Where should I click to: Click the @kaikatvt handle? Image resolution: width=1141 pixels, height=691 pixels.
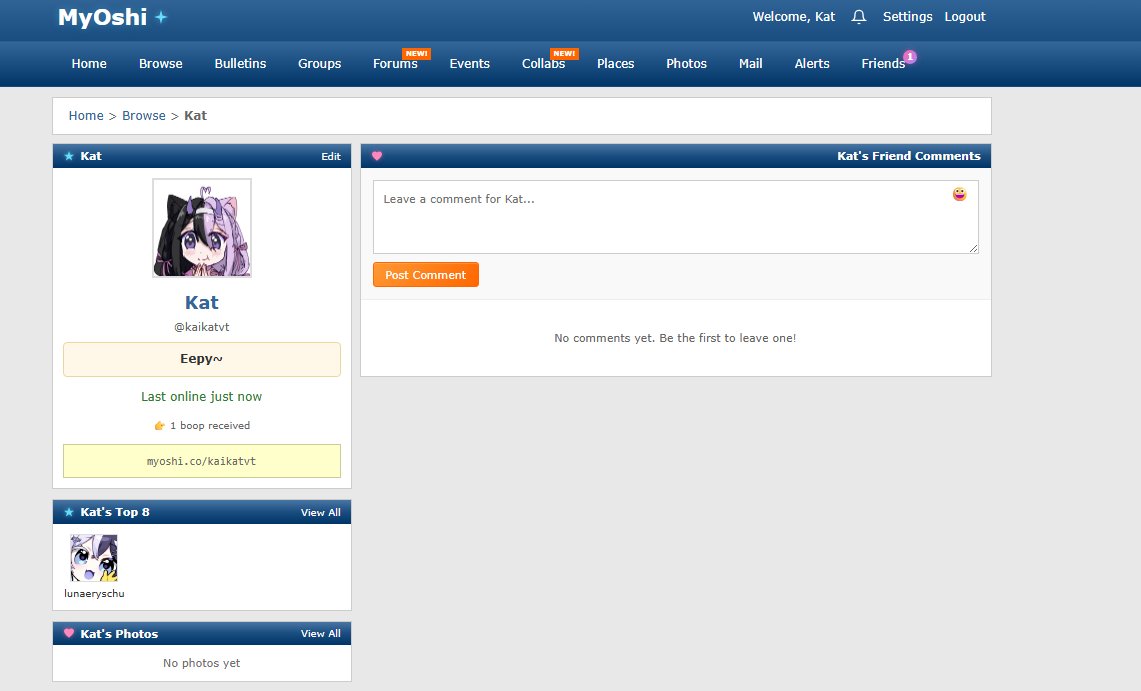point(202,327)
